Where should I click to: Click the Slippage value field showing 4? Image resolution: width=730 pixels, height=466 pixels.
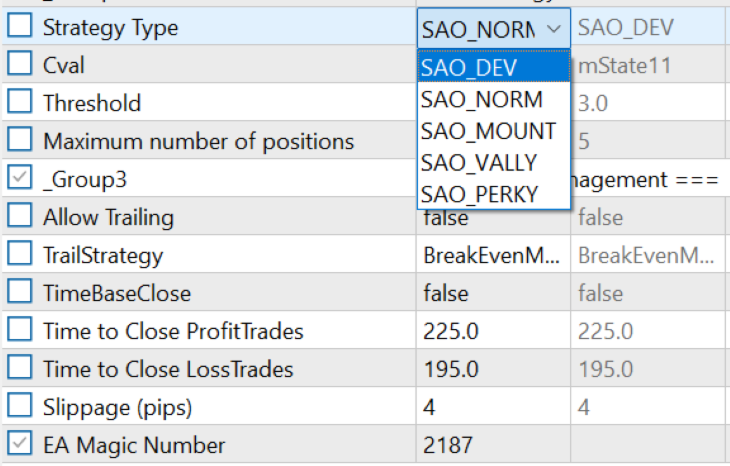coord(491,407)
